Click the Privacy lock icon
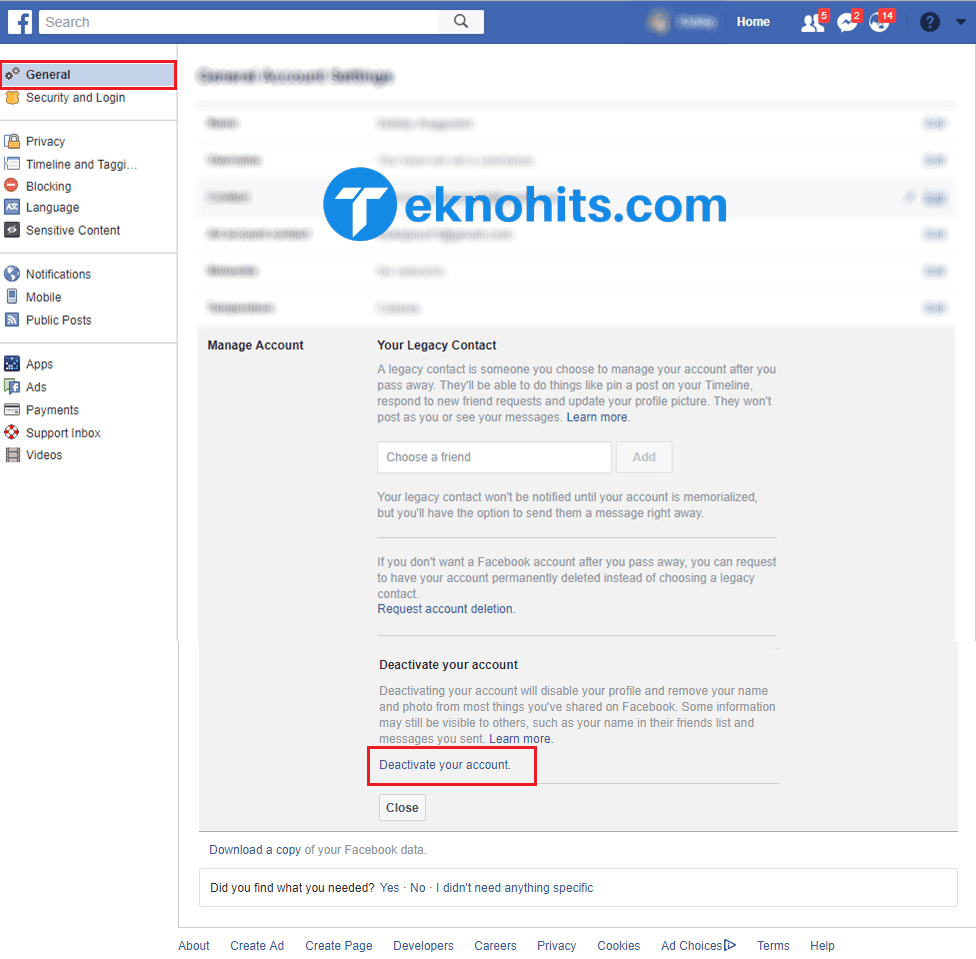976x959 pixels. [x=12, y=141]
